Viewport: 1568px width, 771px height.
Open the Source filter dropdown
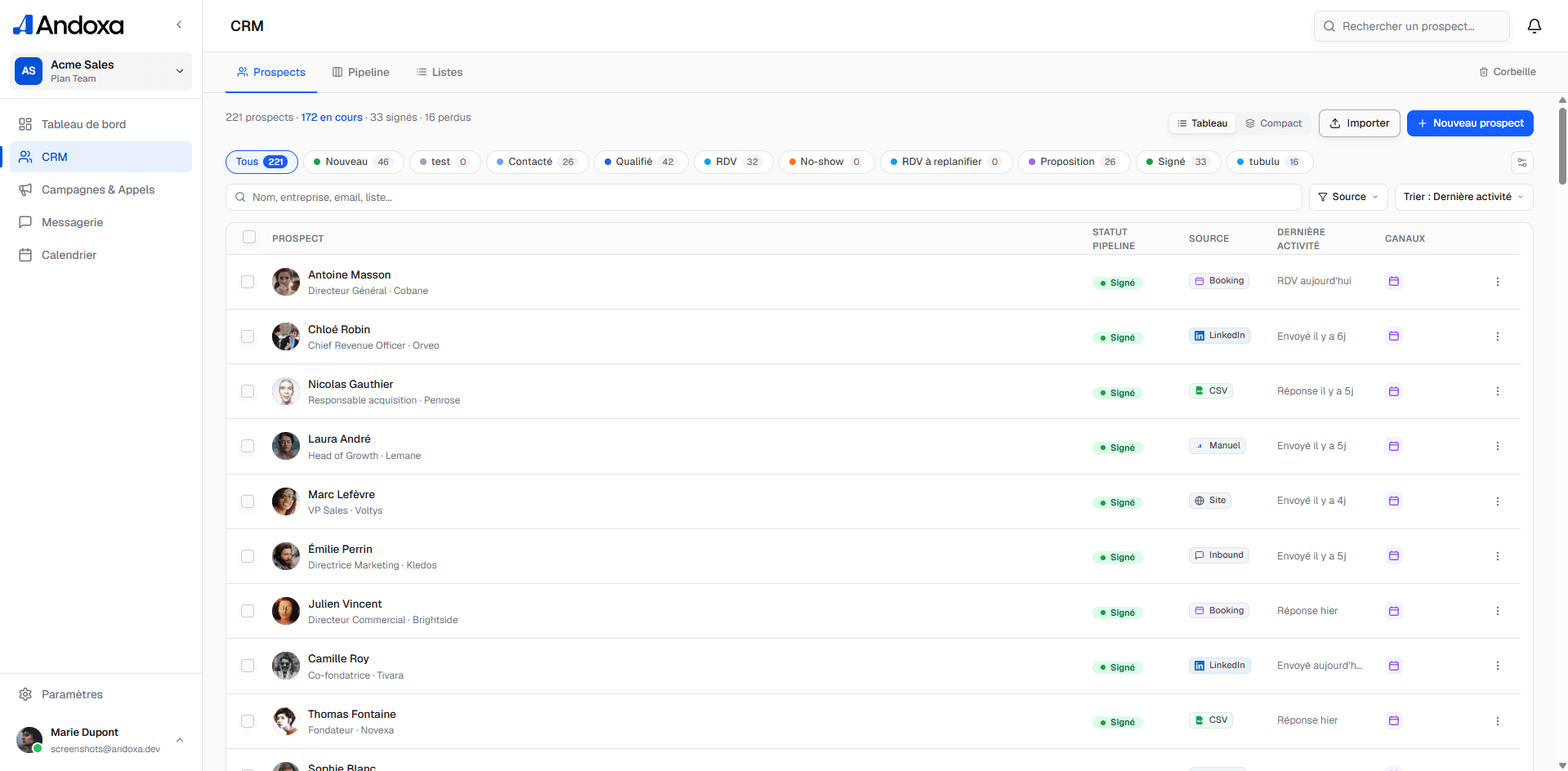coord(1348,197)
